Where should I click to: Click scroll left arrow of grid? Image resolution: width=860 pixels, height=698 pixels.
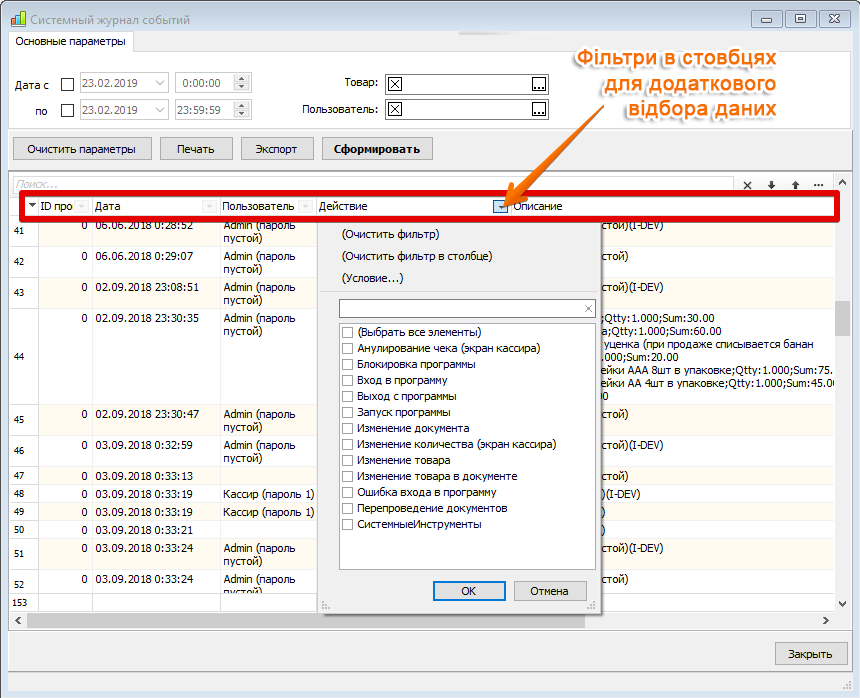click(18, 621)
